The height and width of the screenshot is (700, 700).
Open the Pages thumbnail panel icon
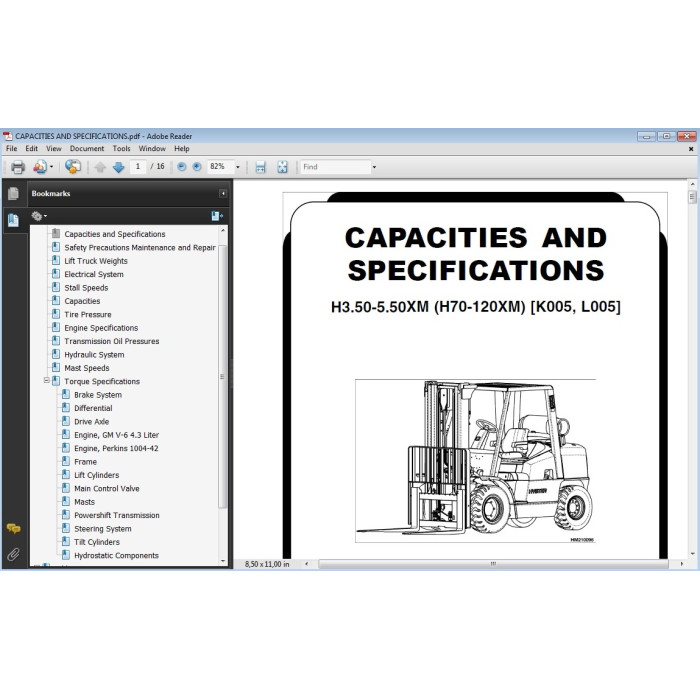coord(13,193)
